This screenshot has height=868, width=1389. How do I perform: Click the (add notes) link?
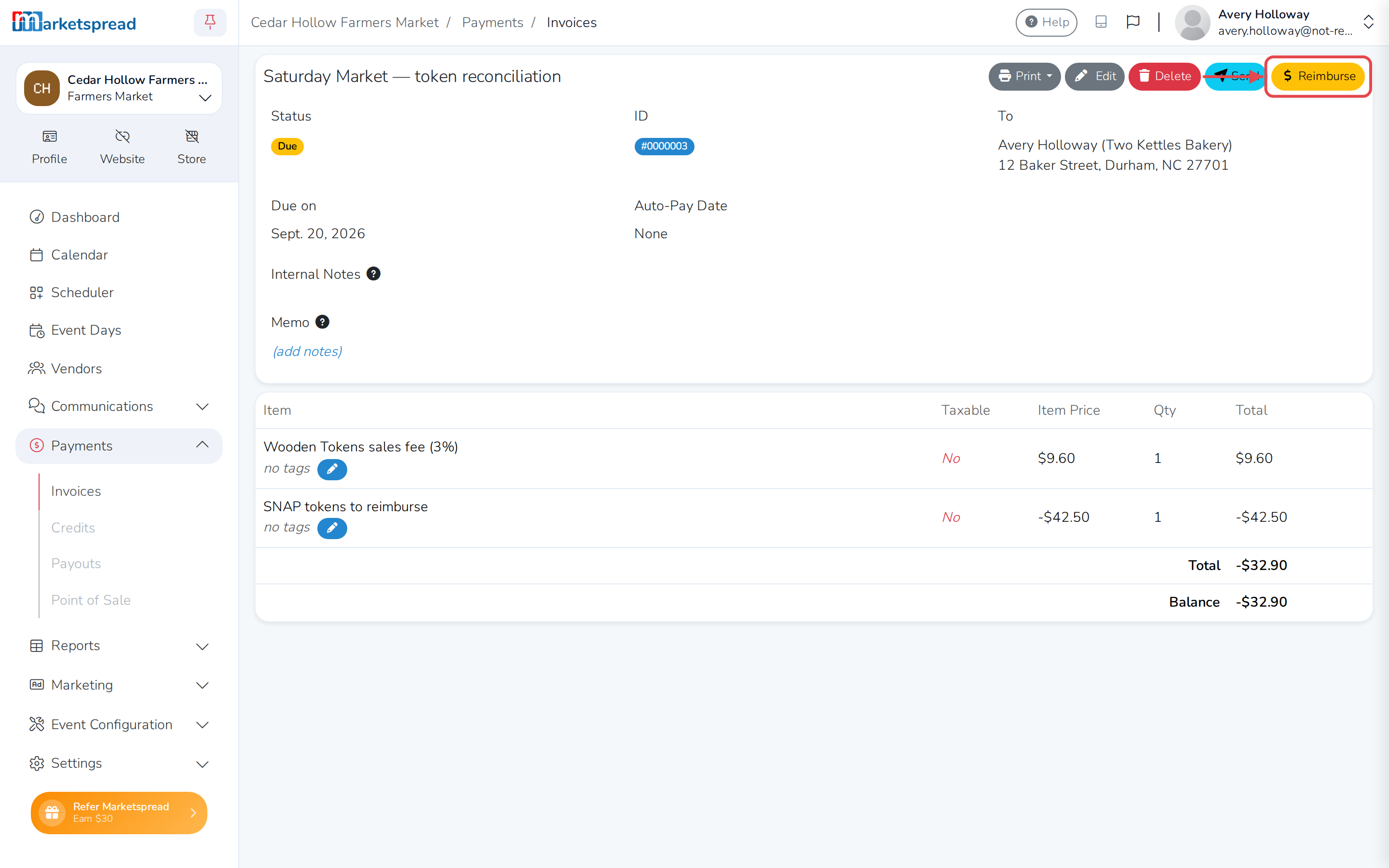[307, 352]
